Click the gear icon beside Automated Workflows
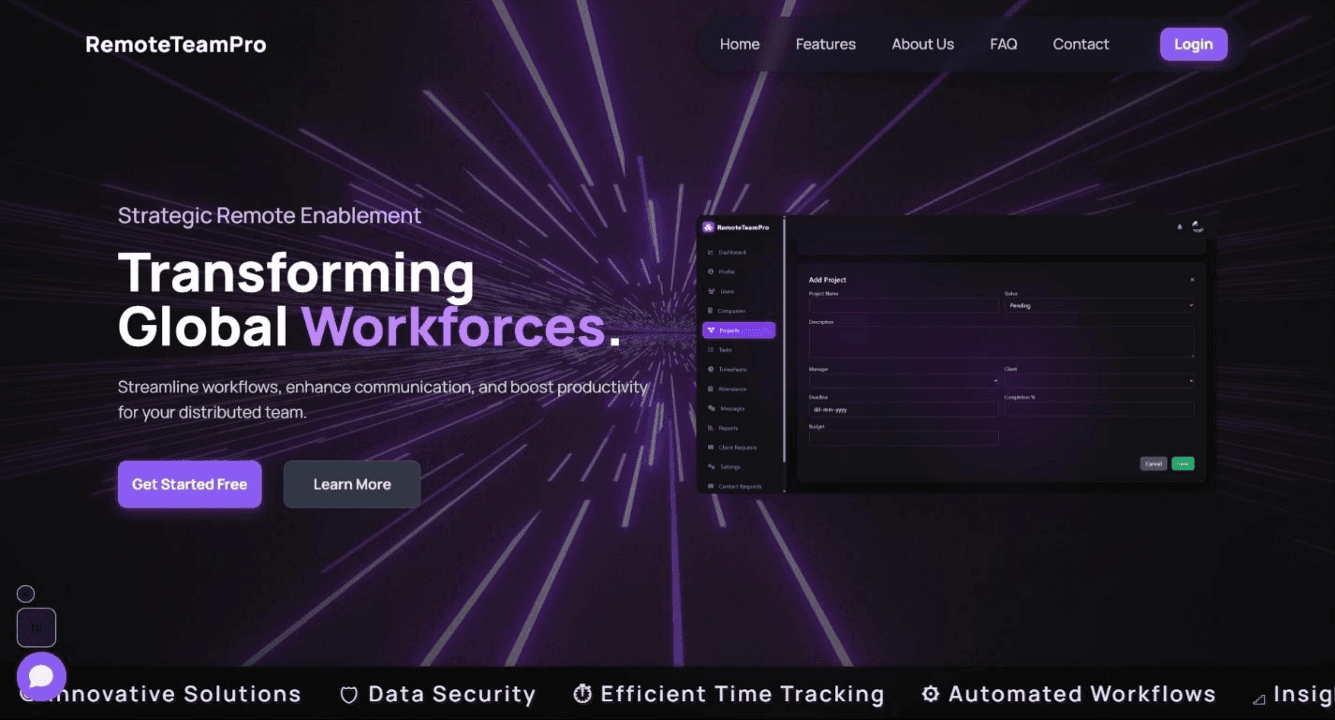 (930, 694)
